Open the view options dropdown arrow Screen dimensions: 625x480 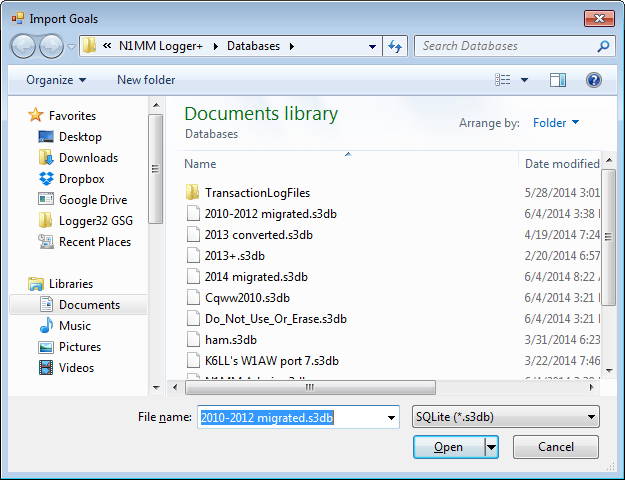coord(525,80)
